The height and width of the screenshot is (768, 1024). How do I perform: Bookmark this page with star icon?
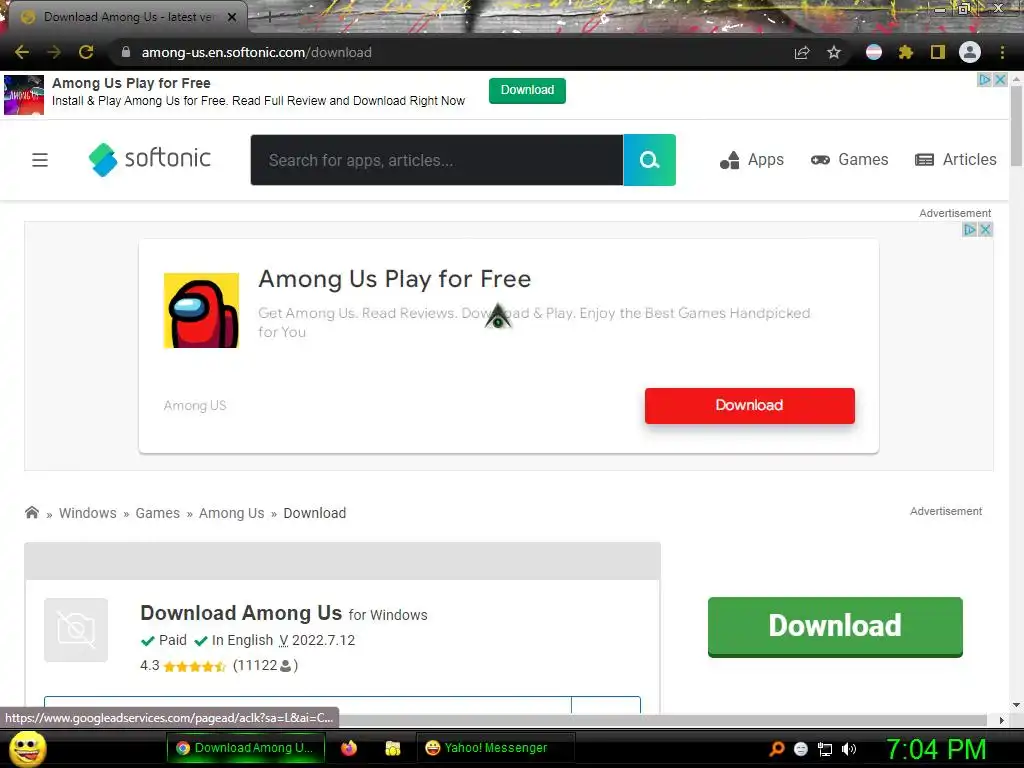[834, 52]
